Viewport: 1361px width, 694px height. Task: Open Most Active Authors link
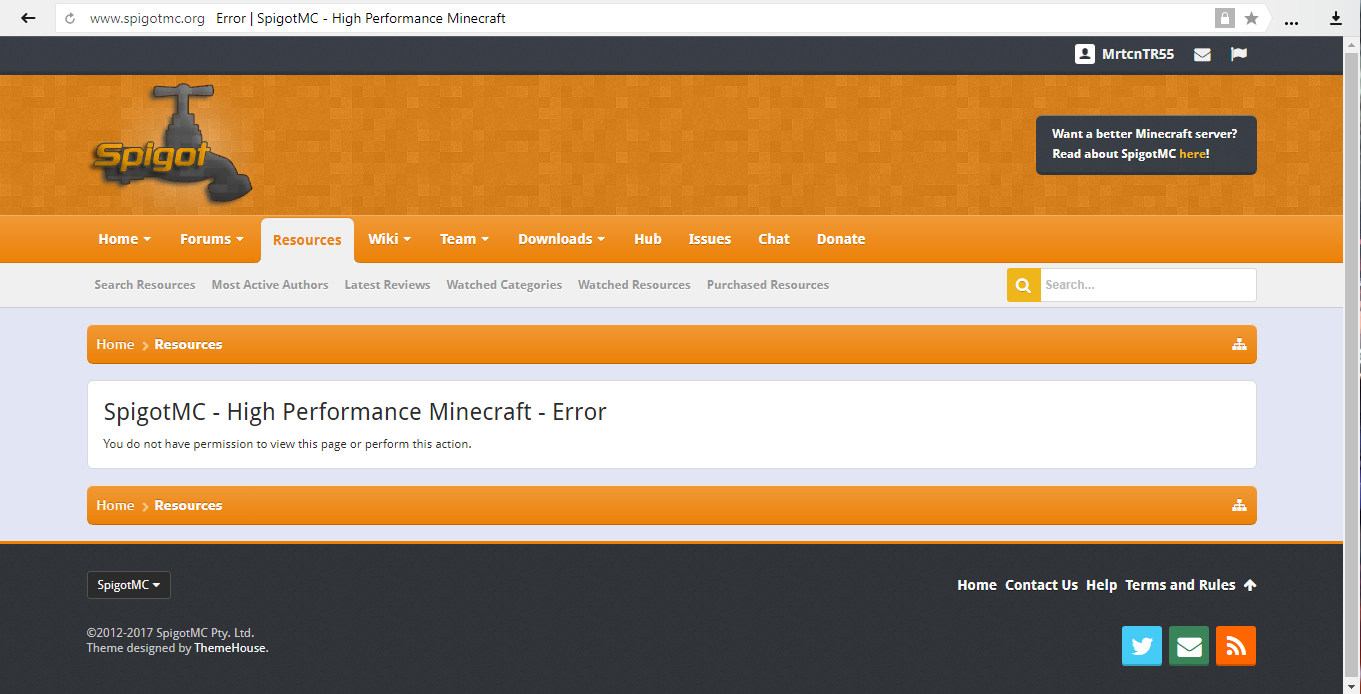pos(270,285)
